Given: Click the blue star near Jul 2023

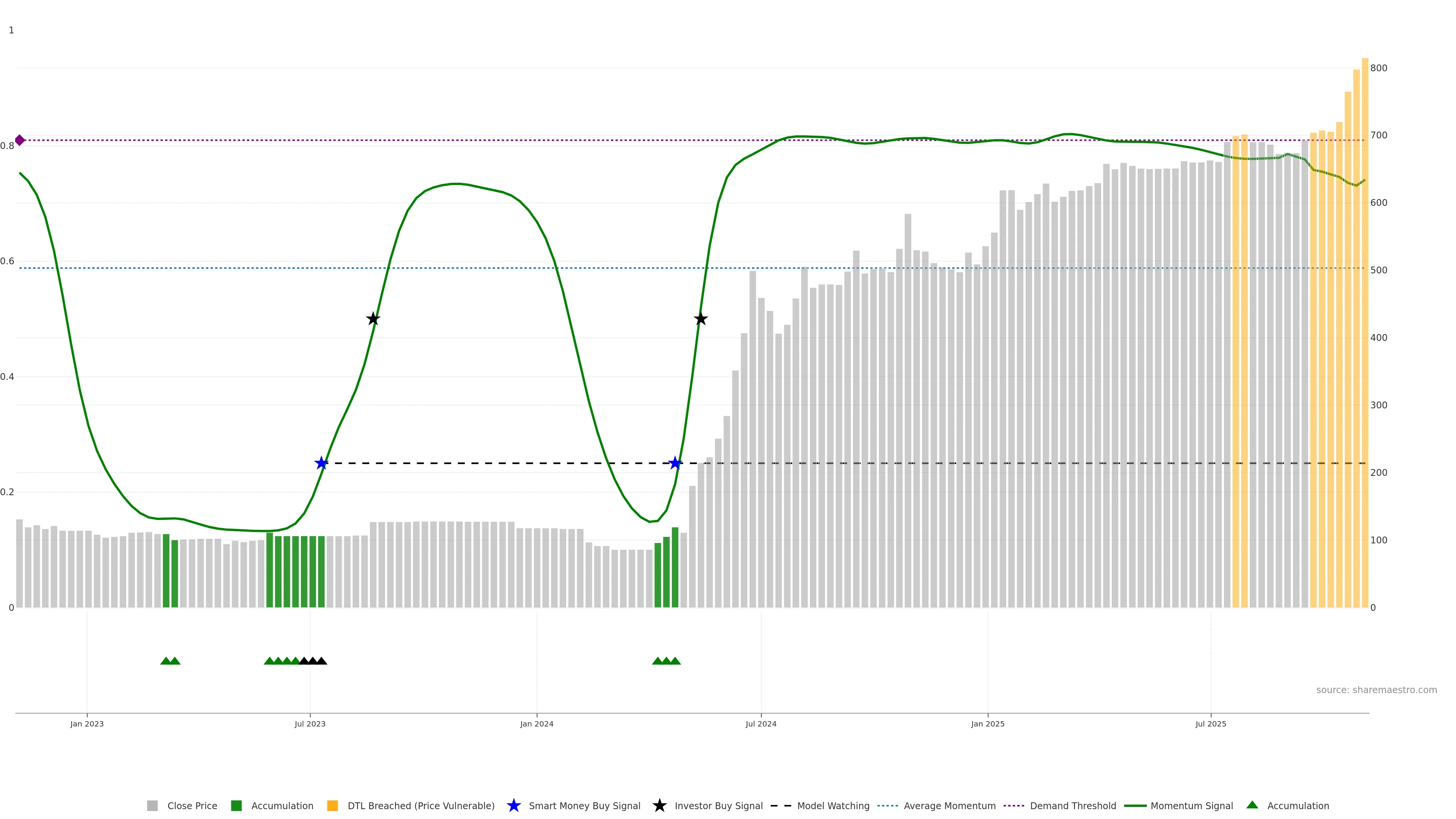Looking at the screenshot, I should click(x=321, y=463).
